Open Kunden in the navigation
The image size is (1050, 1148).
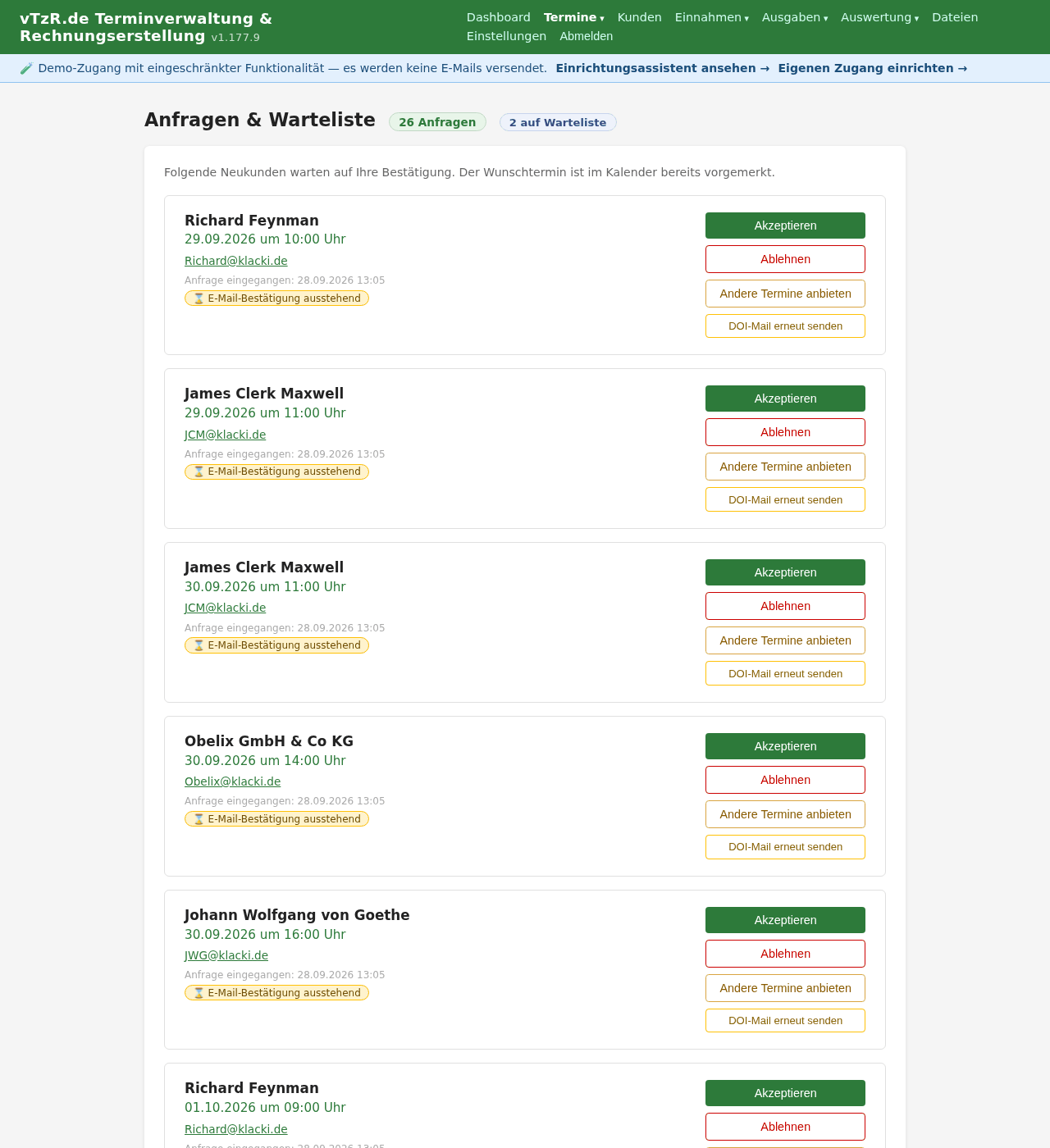pyautogui.click(x=640, y=17)
